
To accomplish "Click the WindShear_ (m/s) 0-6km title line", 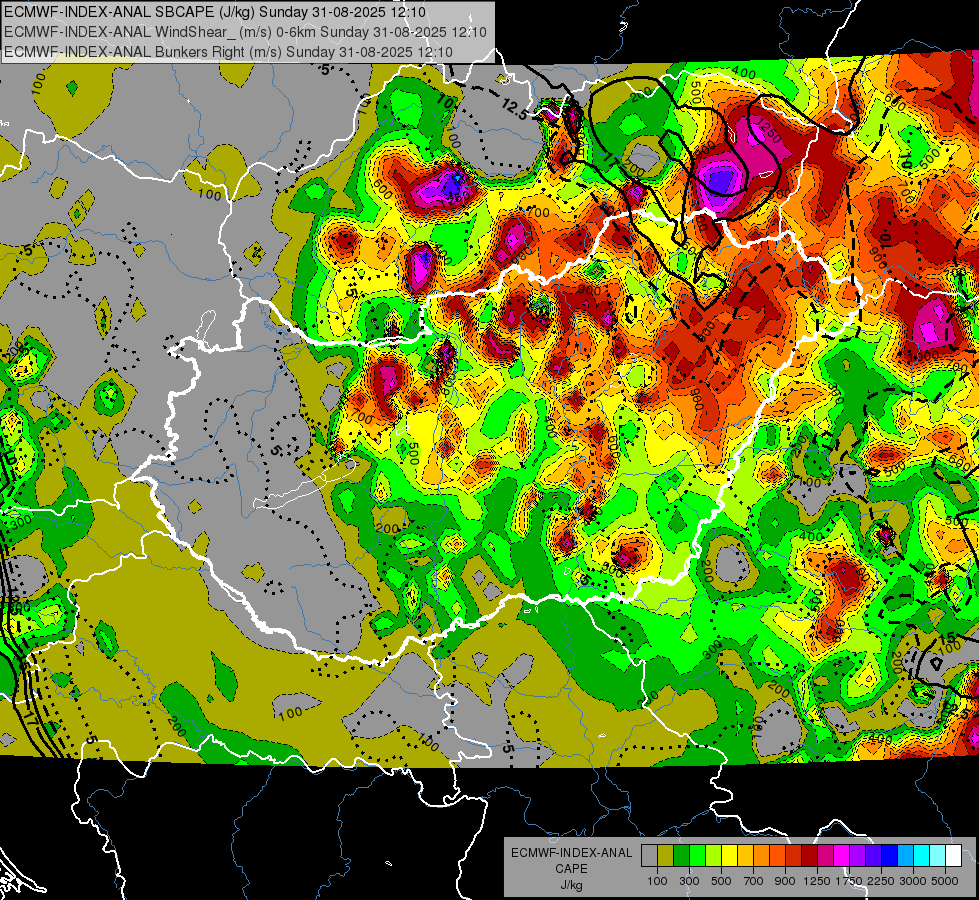I will pos(245,32).
